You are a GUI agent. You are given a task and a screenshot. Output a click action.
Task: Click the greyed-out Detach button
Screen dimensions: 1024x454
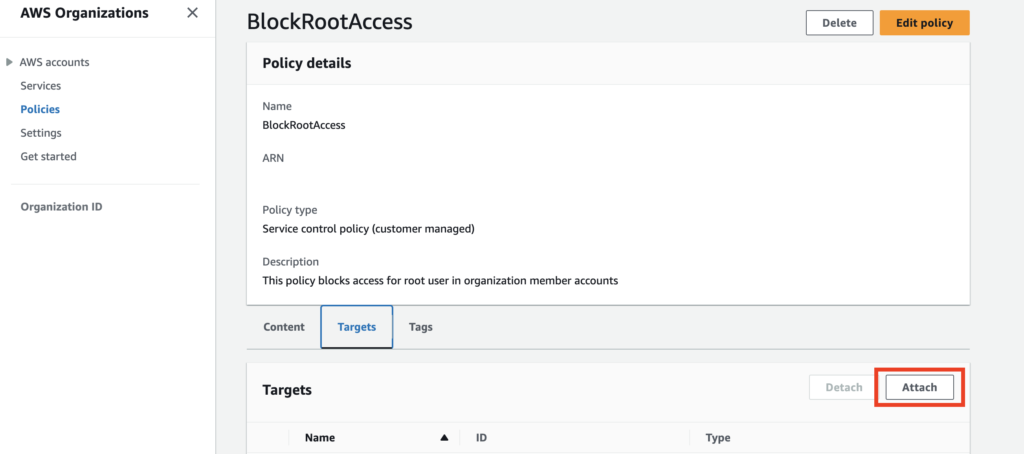point(843,388)
